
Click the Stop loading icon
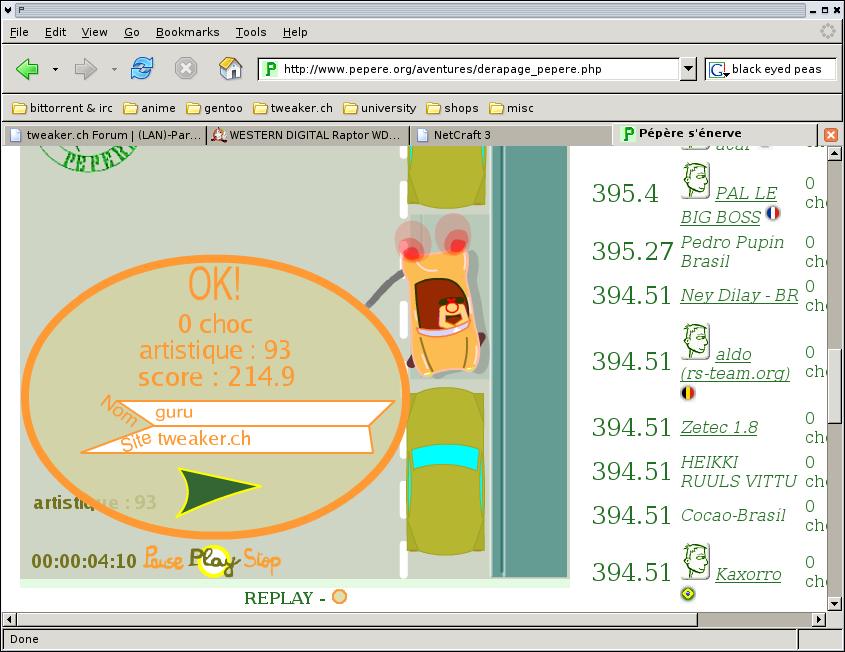click(186, 69)
